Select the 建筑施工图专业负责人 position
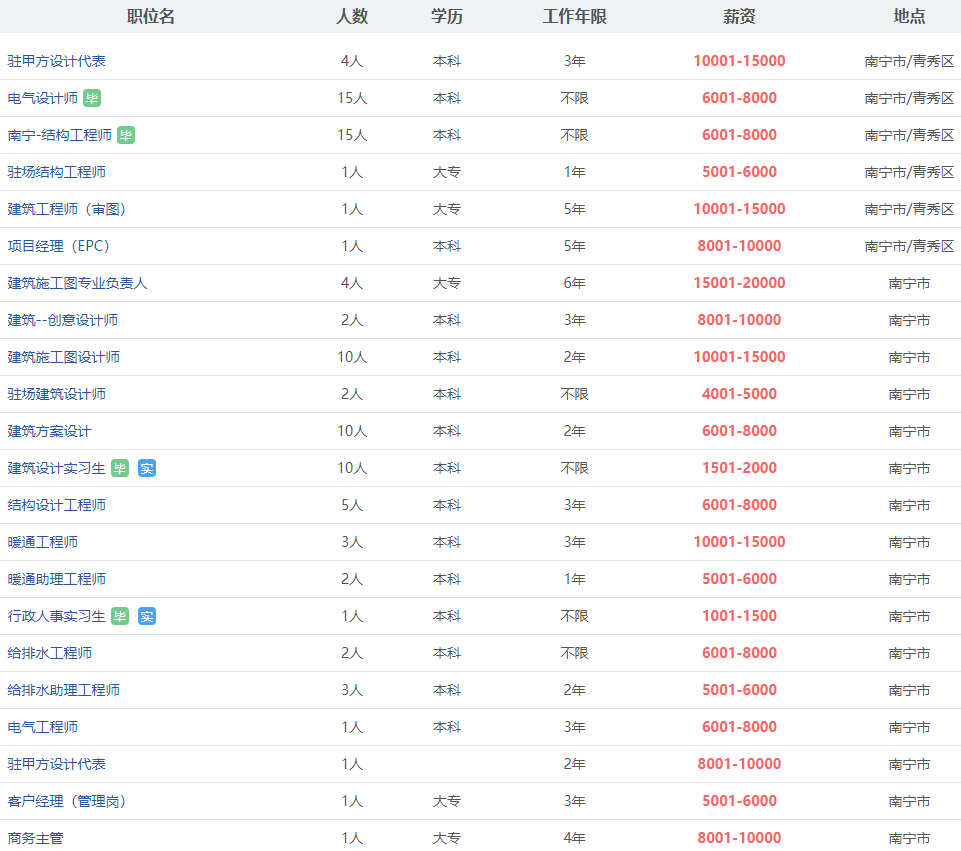Screen dimensions: 961x851 point(78,283)
